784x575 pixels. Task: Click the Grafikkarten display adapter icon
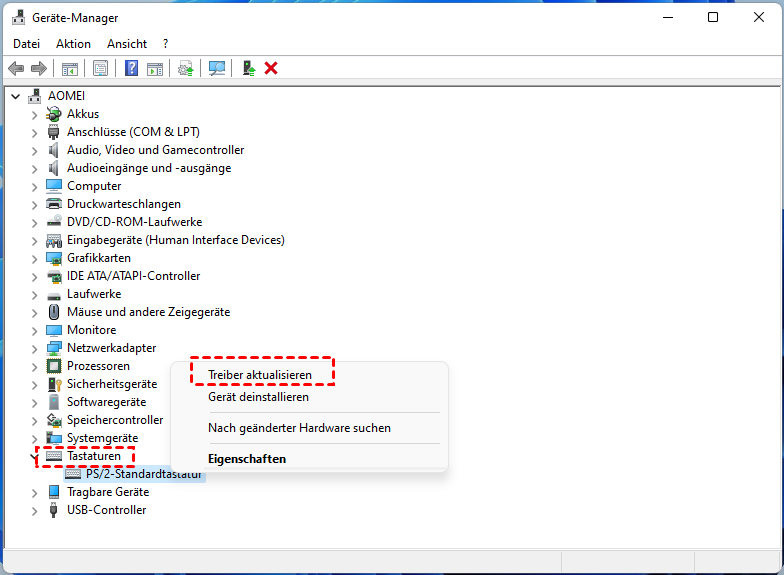coord(54,258)
